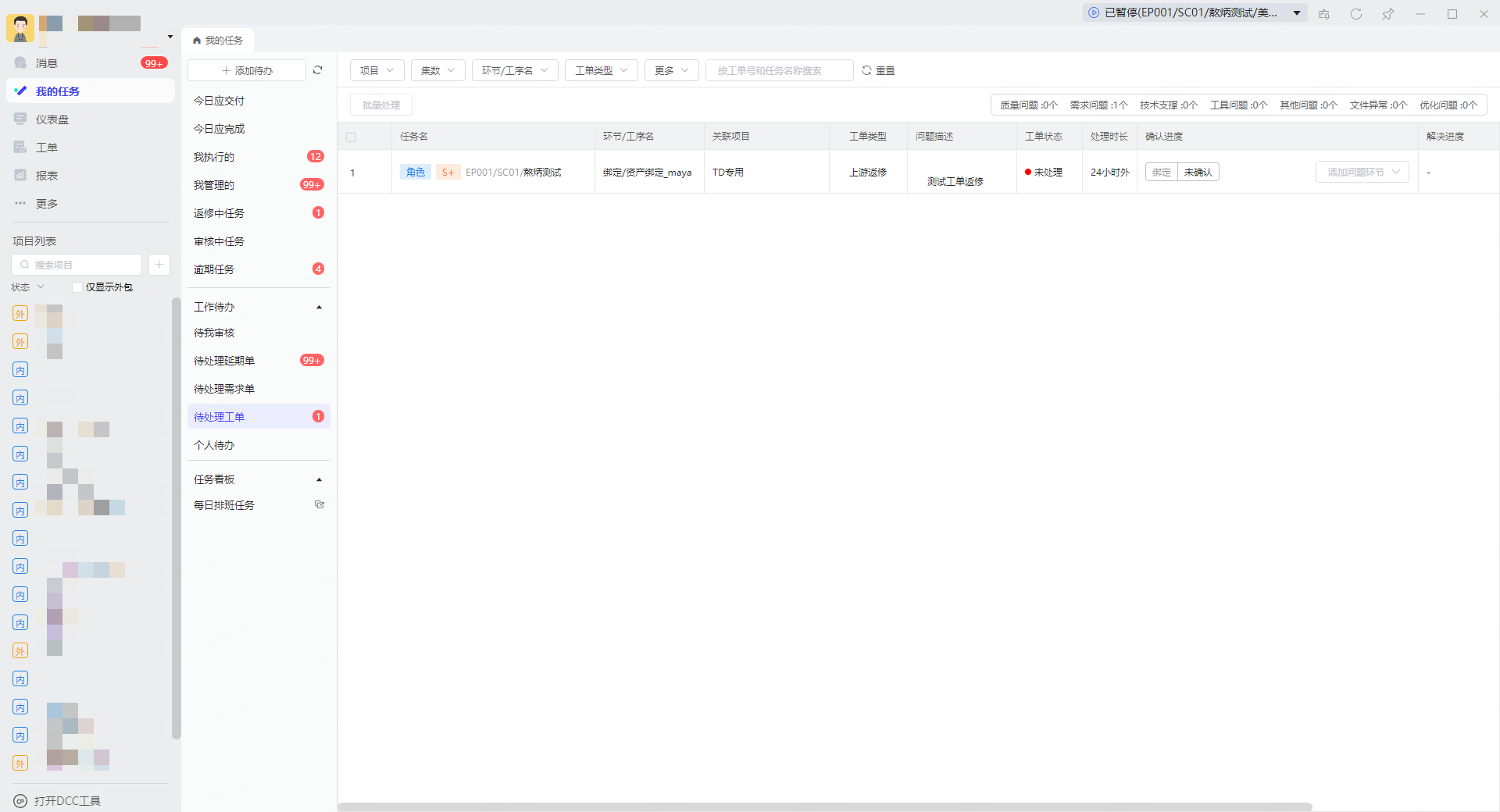This screenshot has width=1500, height=812.
Task: Click the refresh icon beside 添加待办
Action: [318, 70]
